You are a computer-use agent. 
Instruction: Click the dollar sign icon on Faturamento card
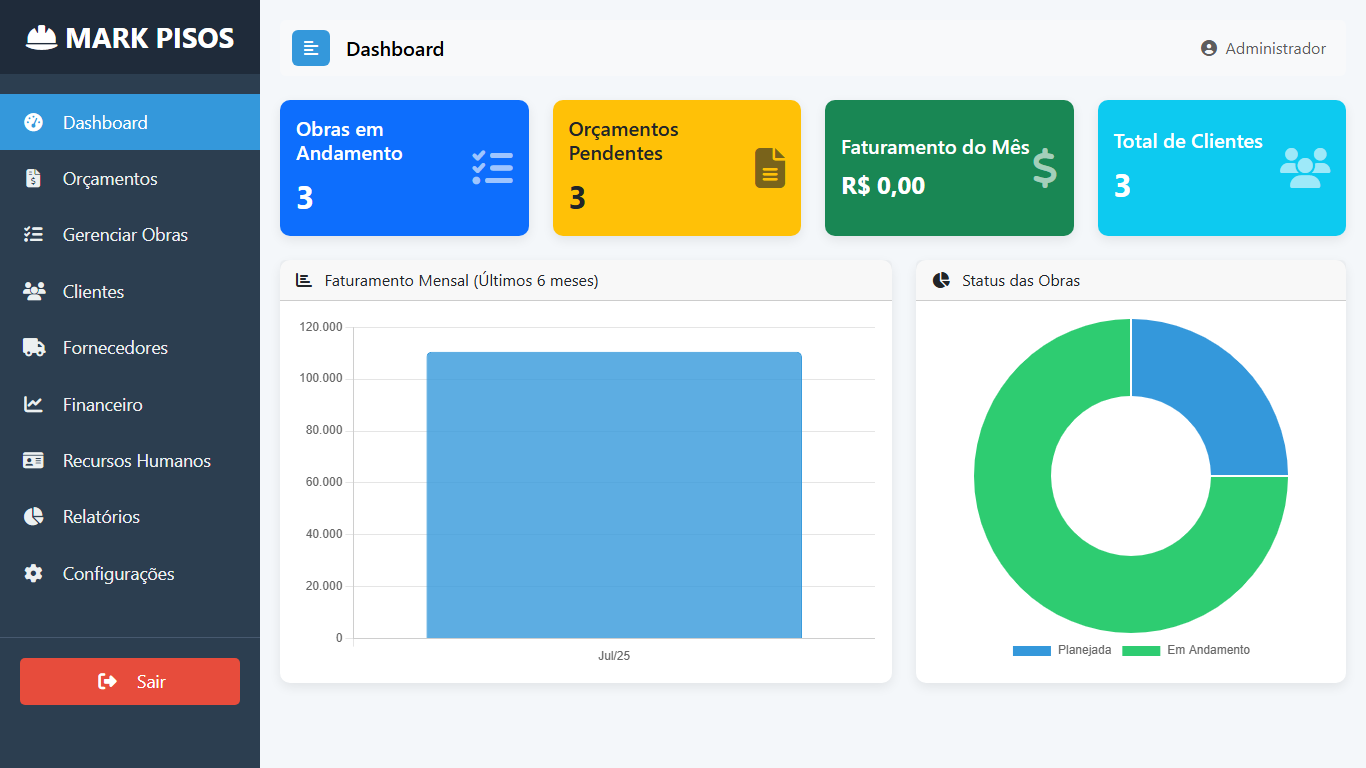(1044, 168)
